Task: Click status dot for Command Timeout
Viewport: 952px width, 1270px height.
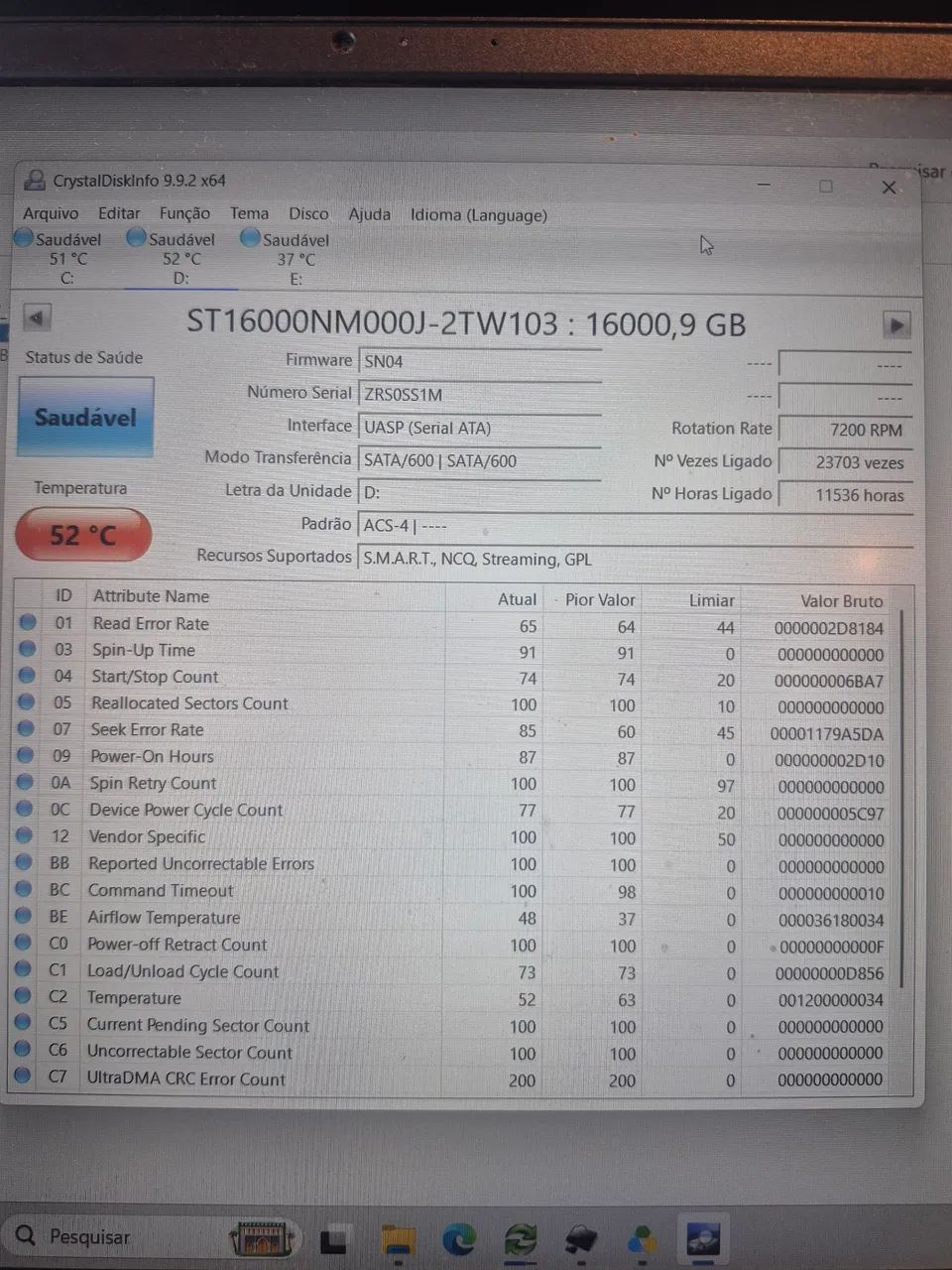Action: (x=25, y=889)
